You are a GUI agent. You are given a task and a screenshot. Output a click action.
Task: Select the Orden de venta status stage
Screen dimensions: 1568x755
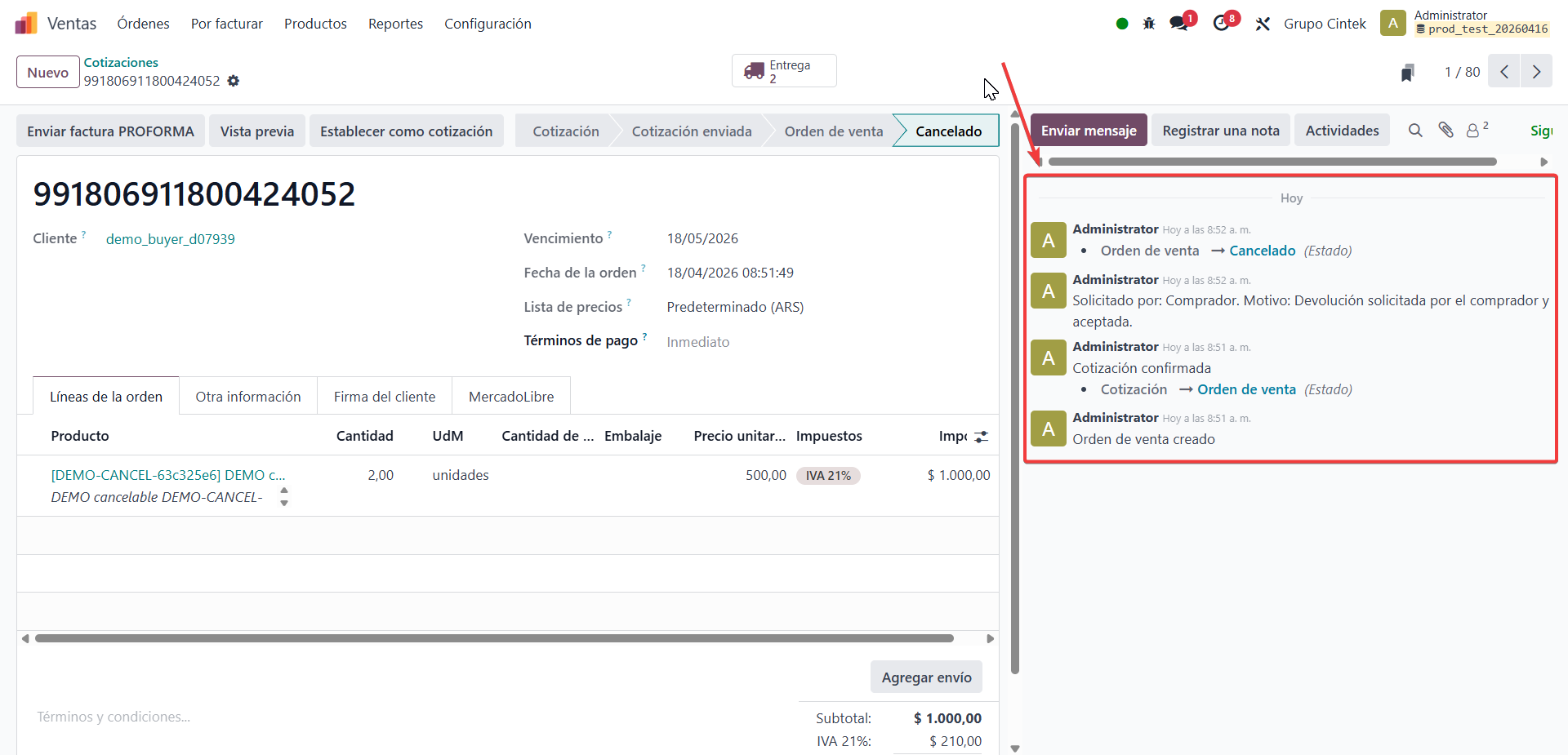[x=833, y=131]
